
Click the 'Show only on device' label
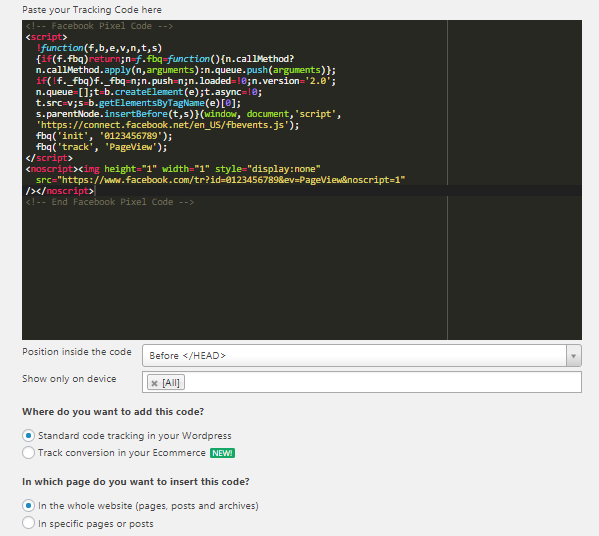coord(69,379)
